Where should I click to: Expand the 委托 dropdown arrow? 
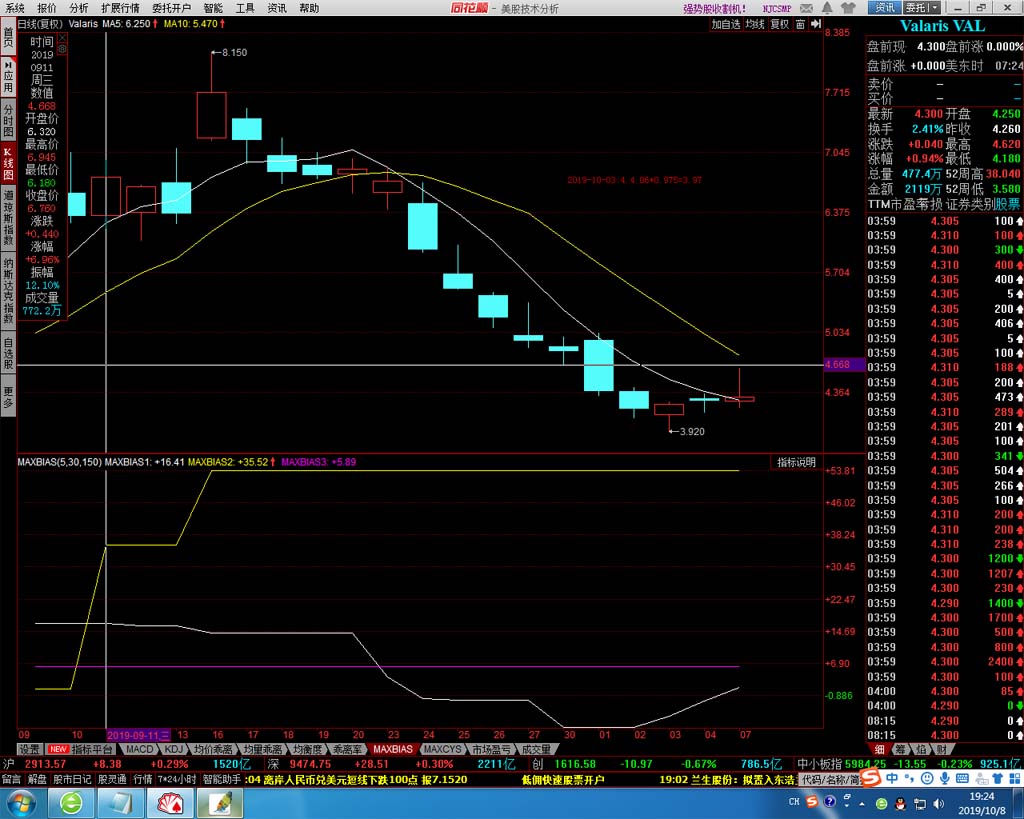coord(935,8)
